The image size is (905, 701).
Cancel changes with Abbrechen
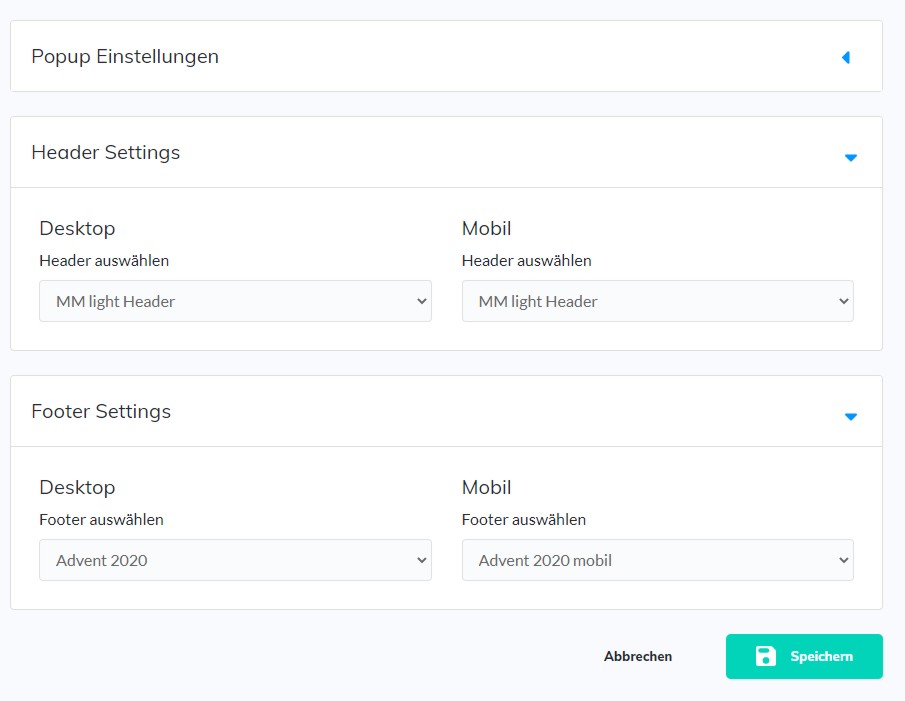[638, 656]
